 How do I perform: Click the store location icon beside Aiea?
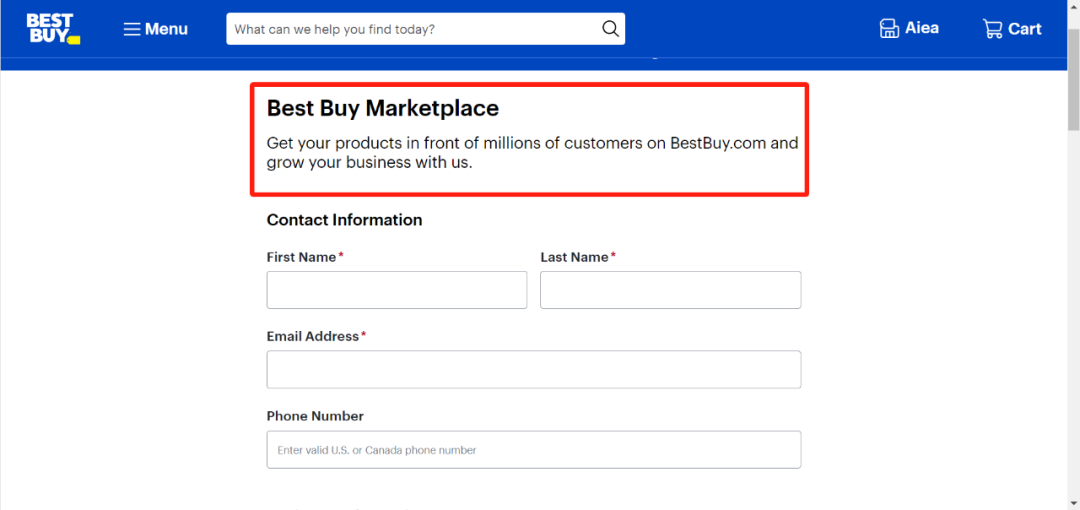pos(889,28)
